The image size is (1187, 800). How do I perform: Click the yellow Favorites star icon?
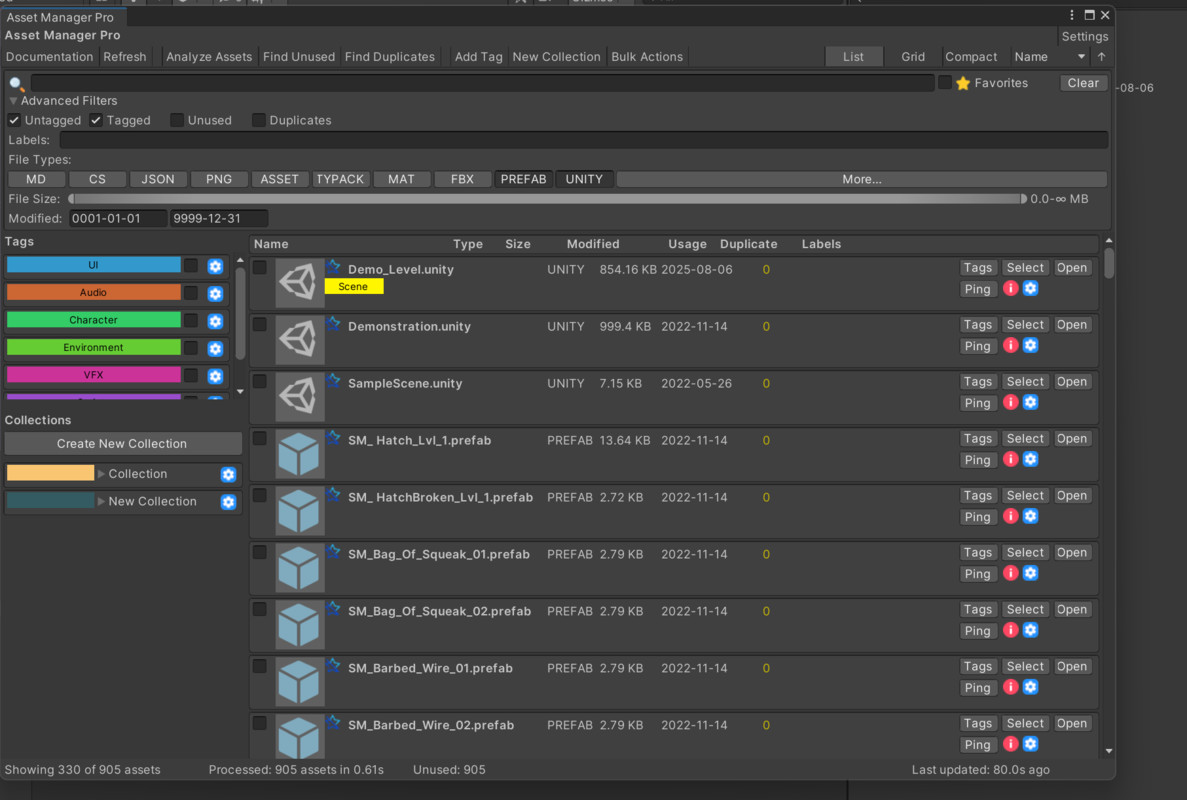961,82
